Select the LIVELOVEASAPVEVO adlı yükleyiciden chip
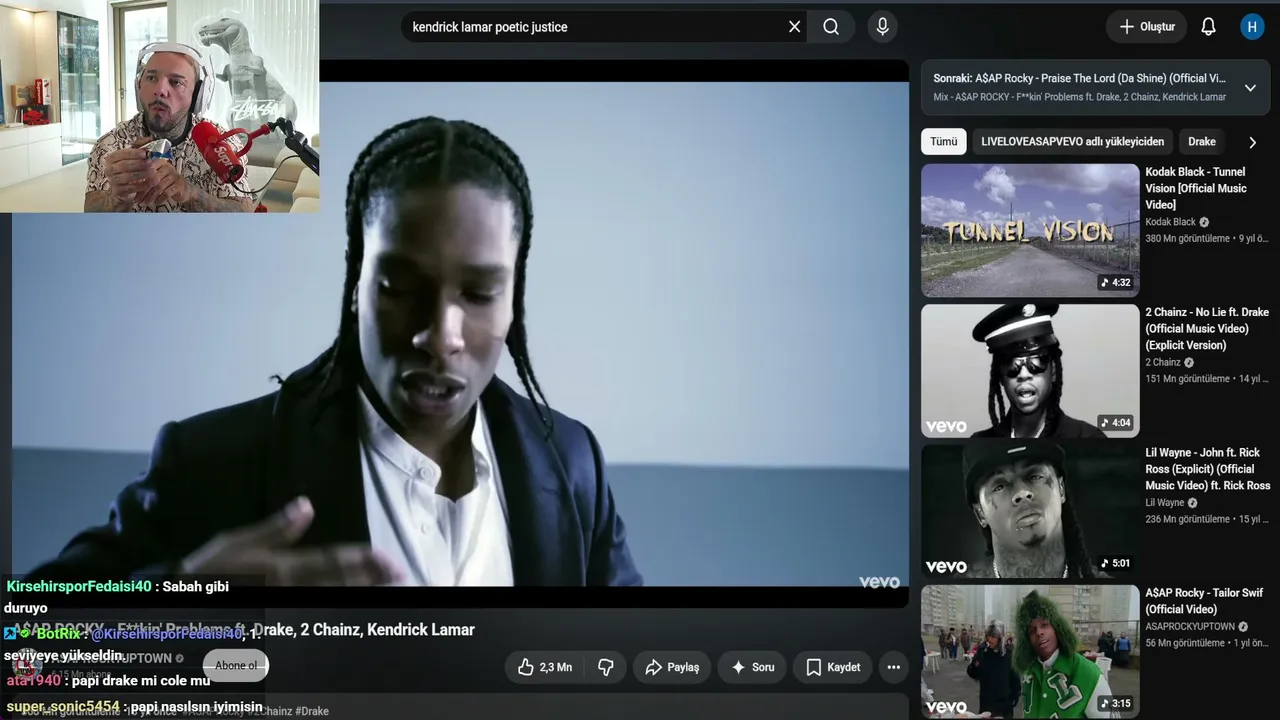This screenshot has width=1280, height=720. tap(1072, 142)
